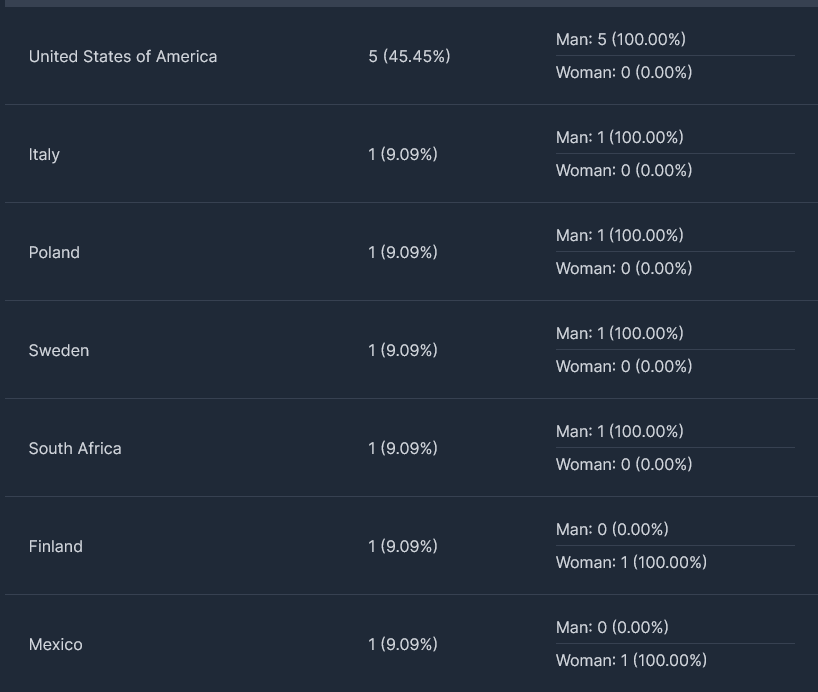Select Poland's "Woman: 0 (0.00%)" entry

[x=624, y=269]
